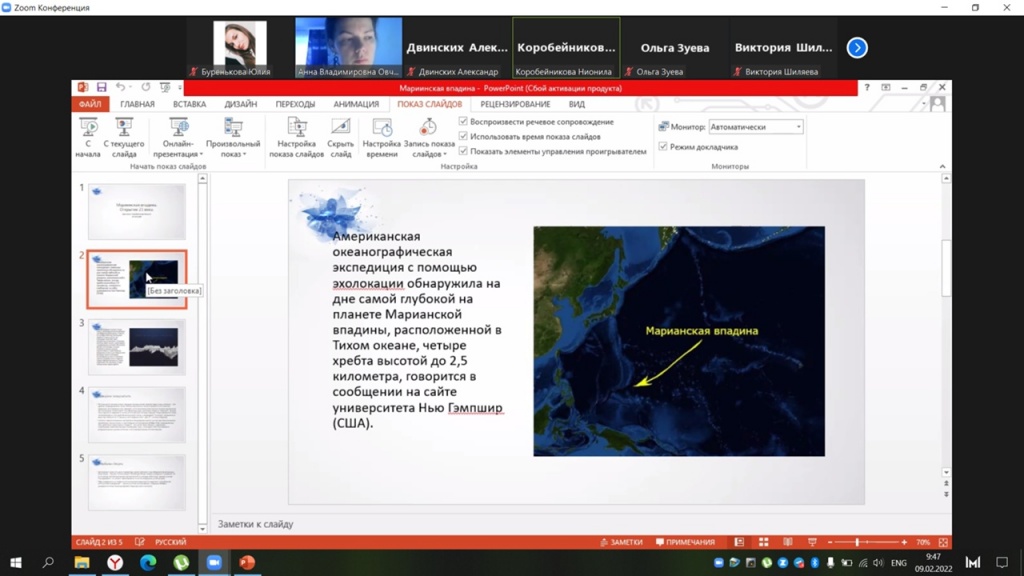Toggle 'Воспроизвести речевое сопровождение' checkbox
Viewport: 1024px width, 576px height.
pyautogui.click(x=463, y=122)
